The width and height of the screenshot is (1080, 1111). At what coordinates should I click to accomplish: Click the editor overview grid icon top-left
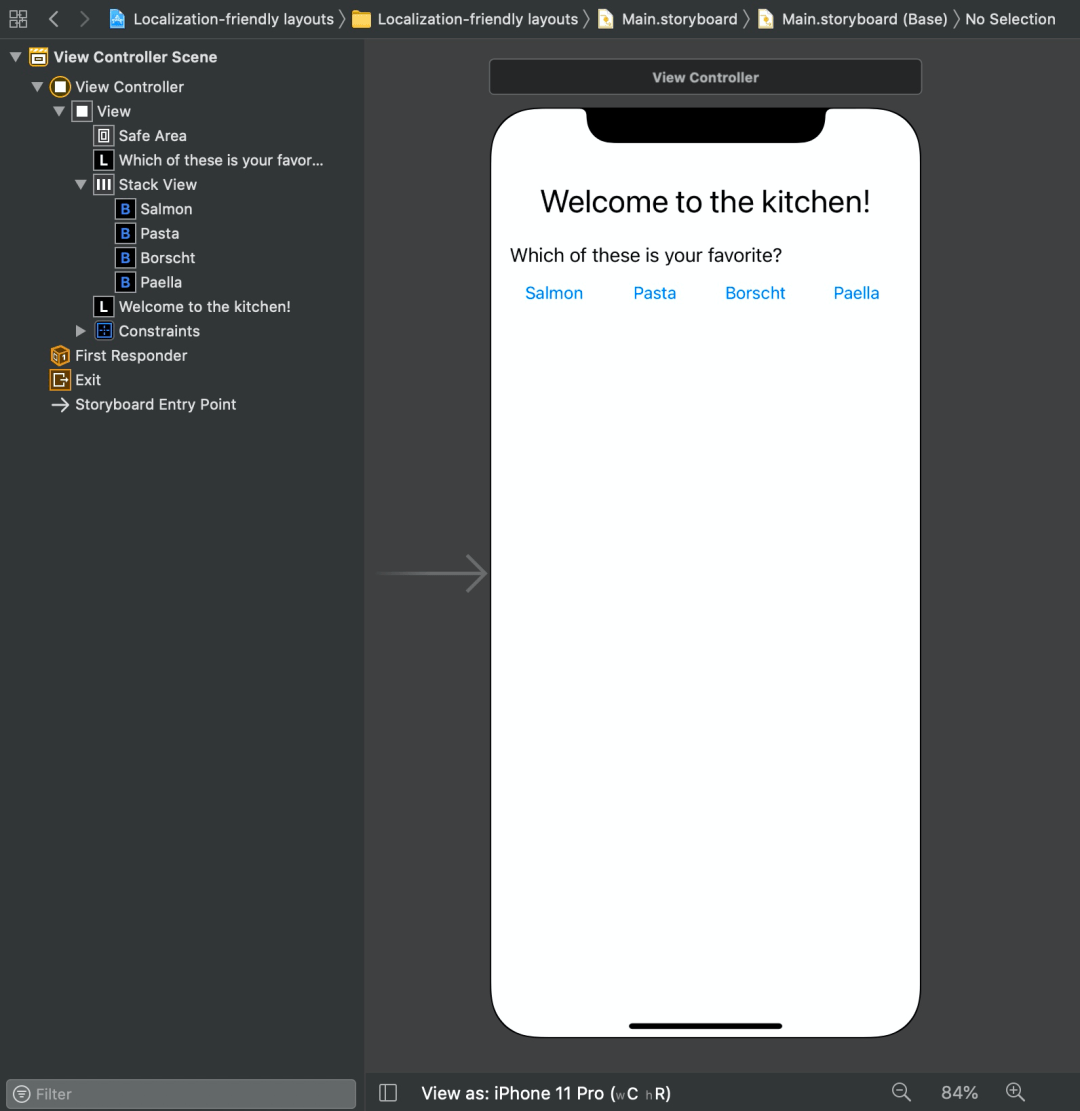(x=18, y=18)
